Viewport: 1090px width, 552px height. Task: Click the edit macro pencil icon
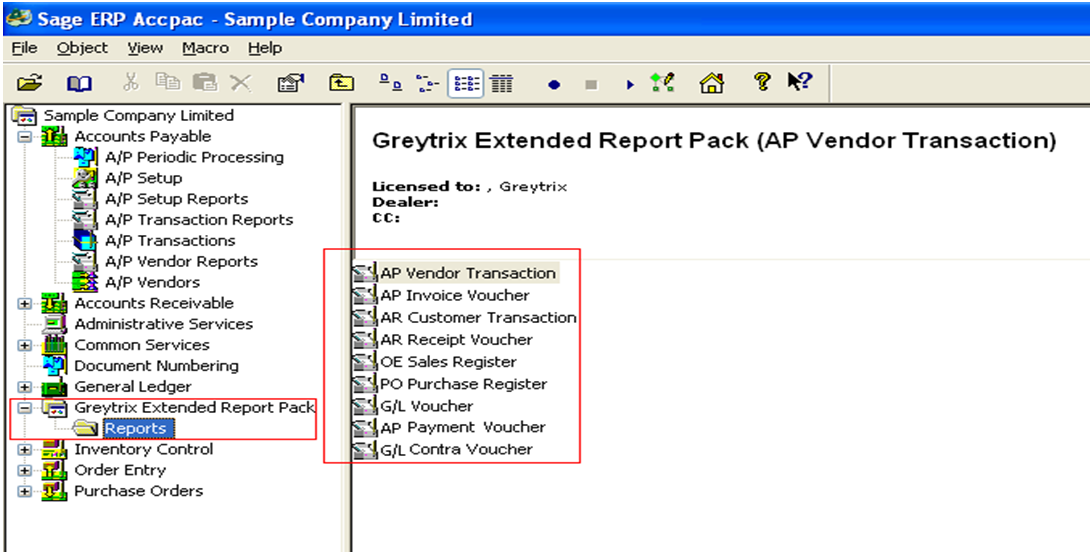pyautogui.click(x=662, y=83)
